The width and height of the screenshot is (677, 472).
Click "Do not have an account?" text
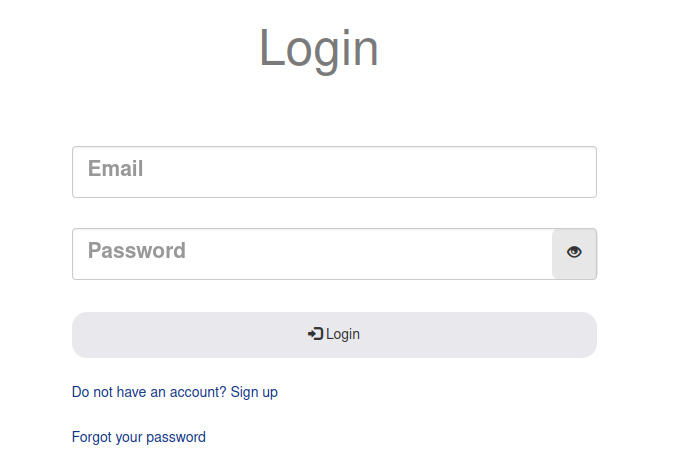pyautogui.click(x=149, y=392)
